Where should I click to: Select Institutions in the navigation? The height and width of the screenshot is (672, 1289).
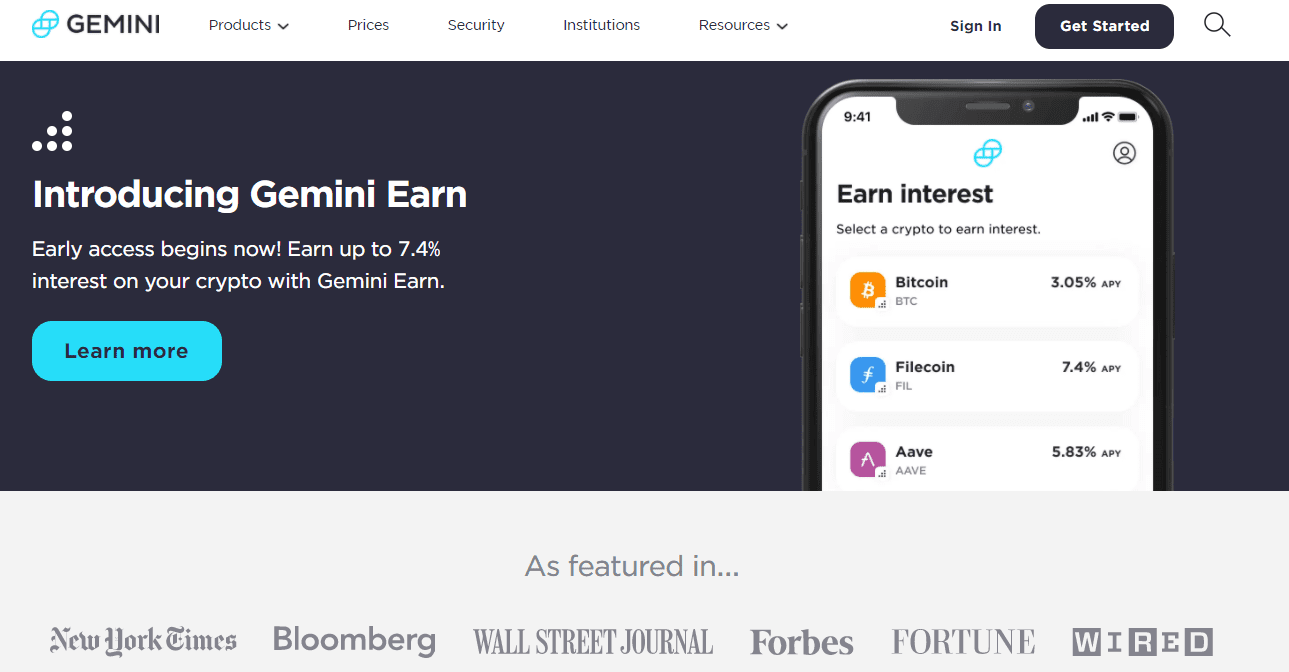tap(601, 25)
